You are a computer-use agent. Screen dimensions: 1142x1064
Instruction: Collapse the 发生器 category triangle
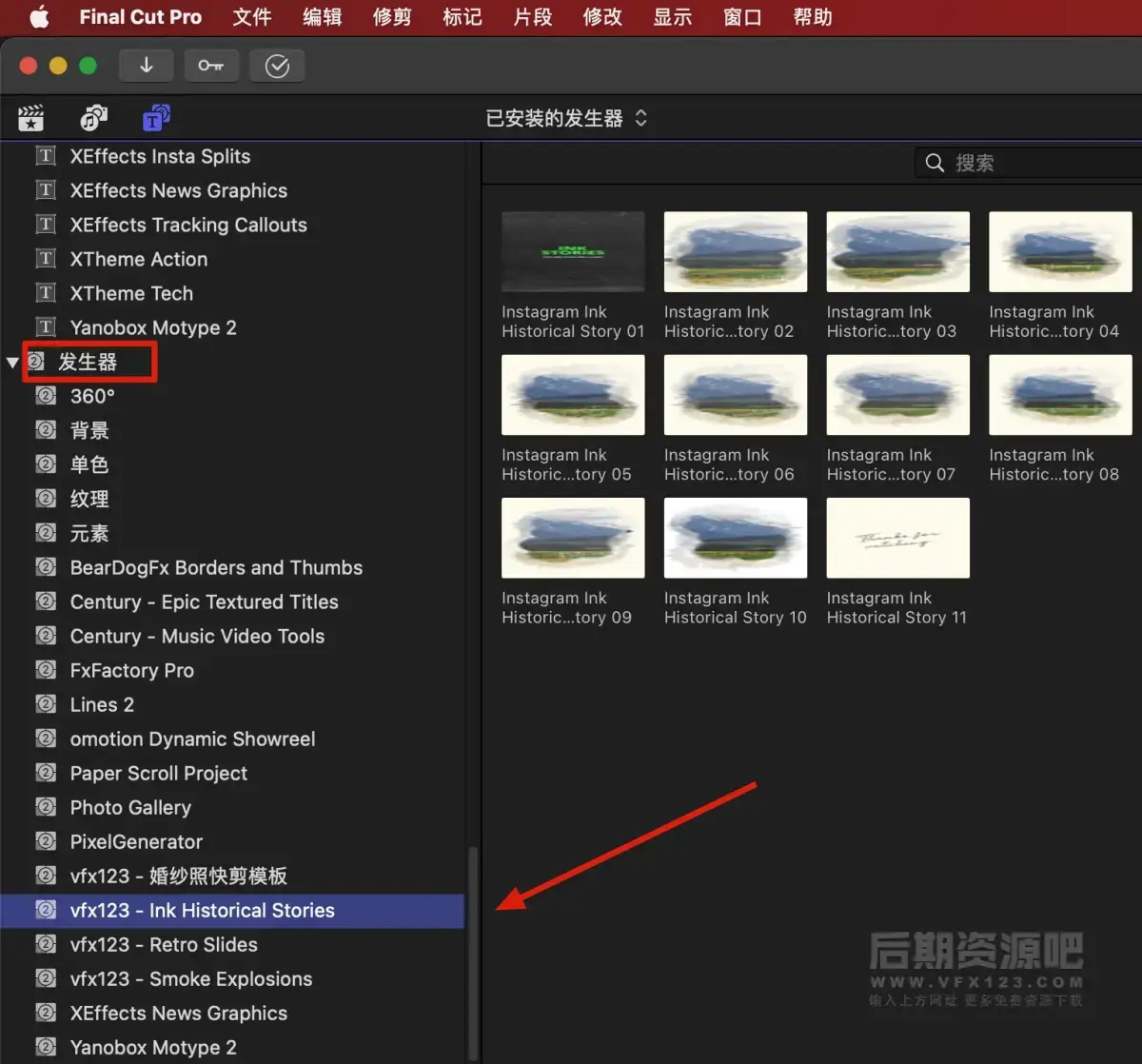coord(12,363)
